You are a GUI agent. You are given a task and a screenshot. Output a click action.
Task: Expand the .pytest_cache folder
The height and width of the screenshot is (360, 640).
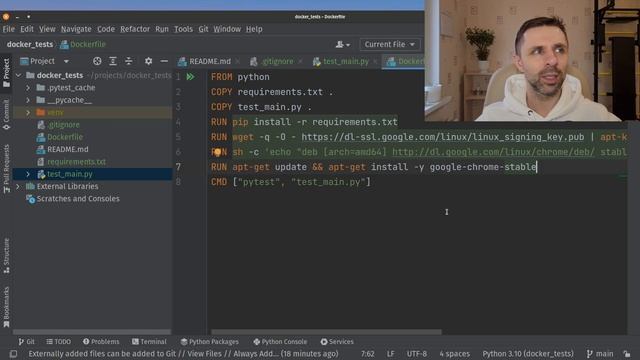[x=28, y=88]
